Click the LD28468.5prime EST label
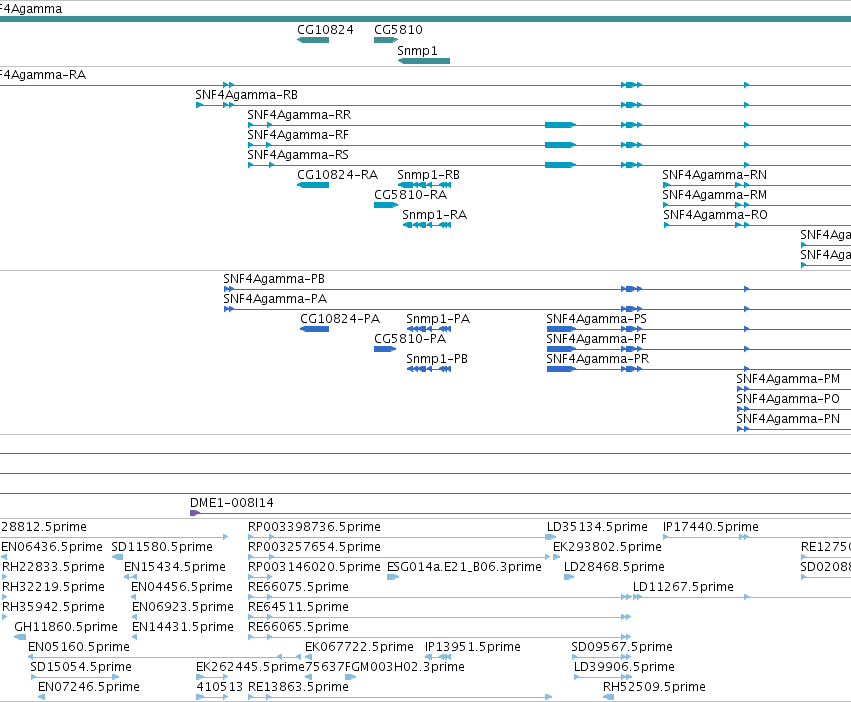The width and height of the screenshot is (851, 702). click(x=614, y=567)
